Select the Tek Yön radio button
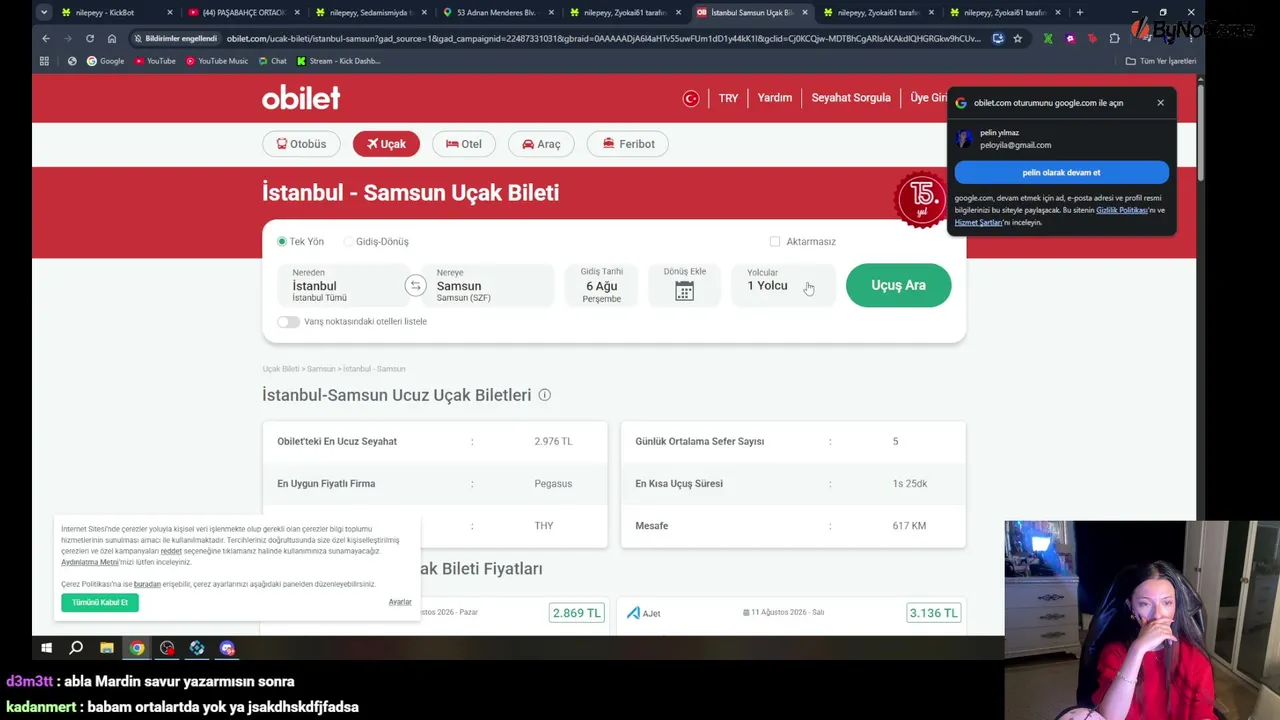 pyautogui.click(x=282, y=241)
